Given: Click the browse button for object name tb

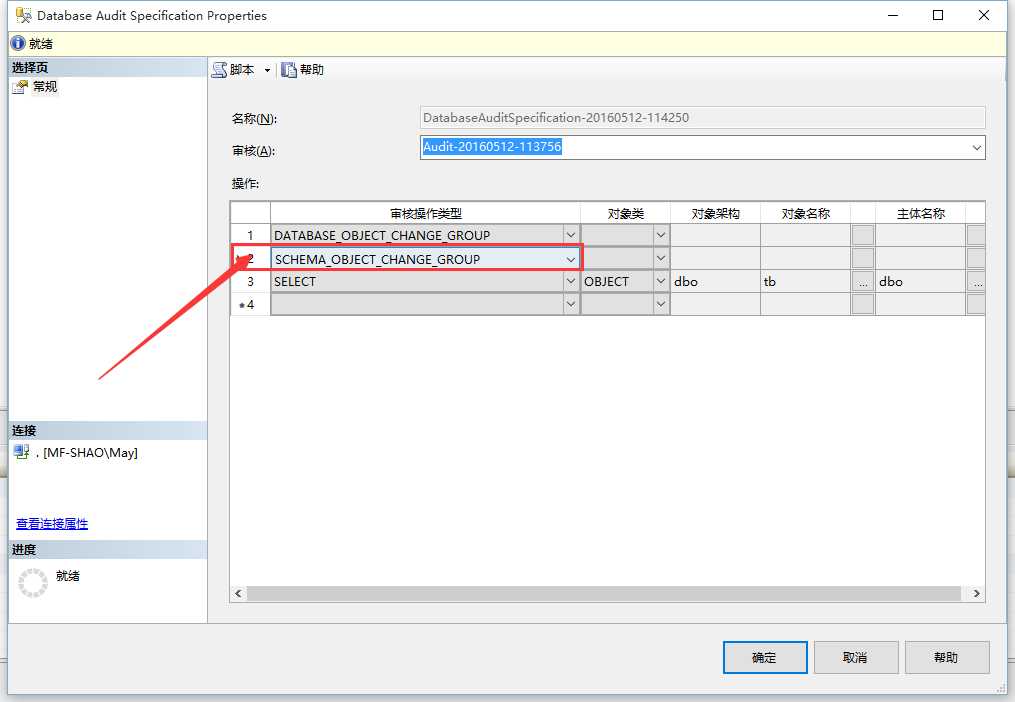Looking at the screenshot, I should click(863, 282).
